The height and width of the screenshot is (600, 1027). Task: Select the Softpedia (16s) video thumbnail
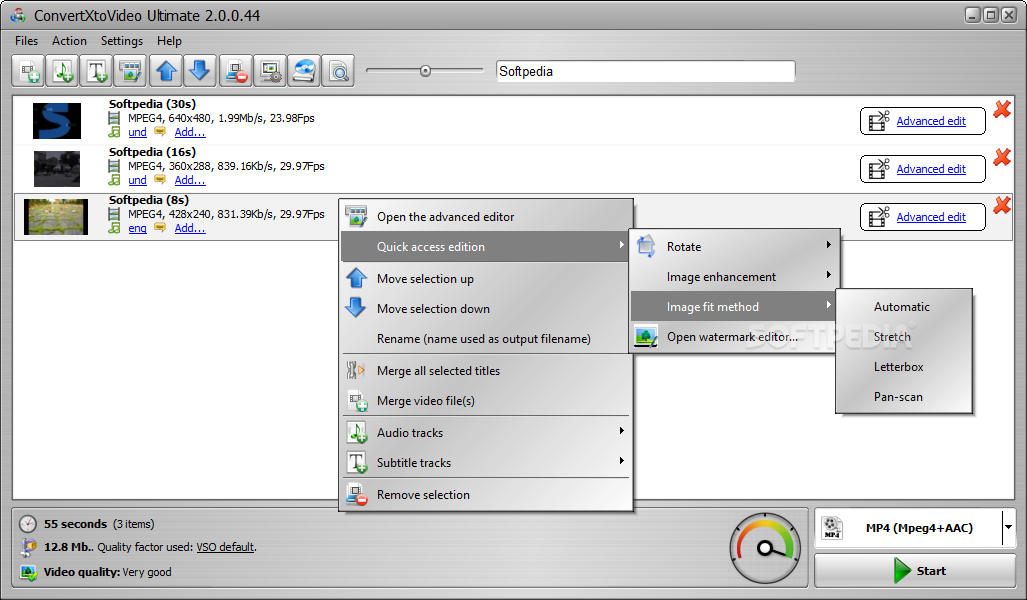[x=57, y=169]
